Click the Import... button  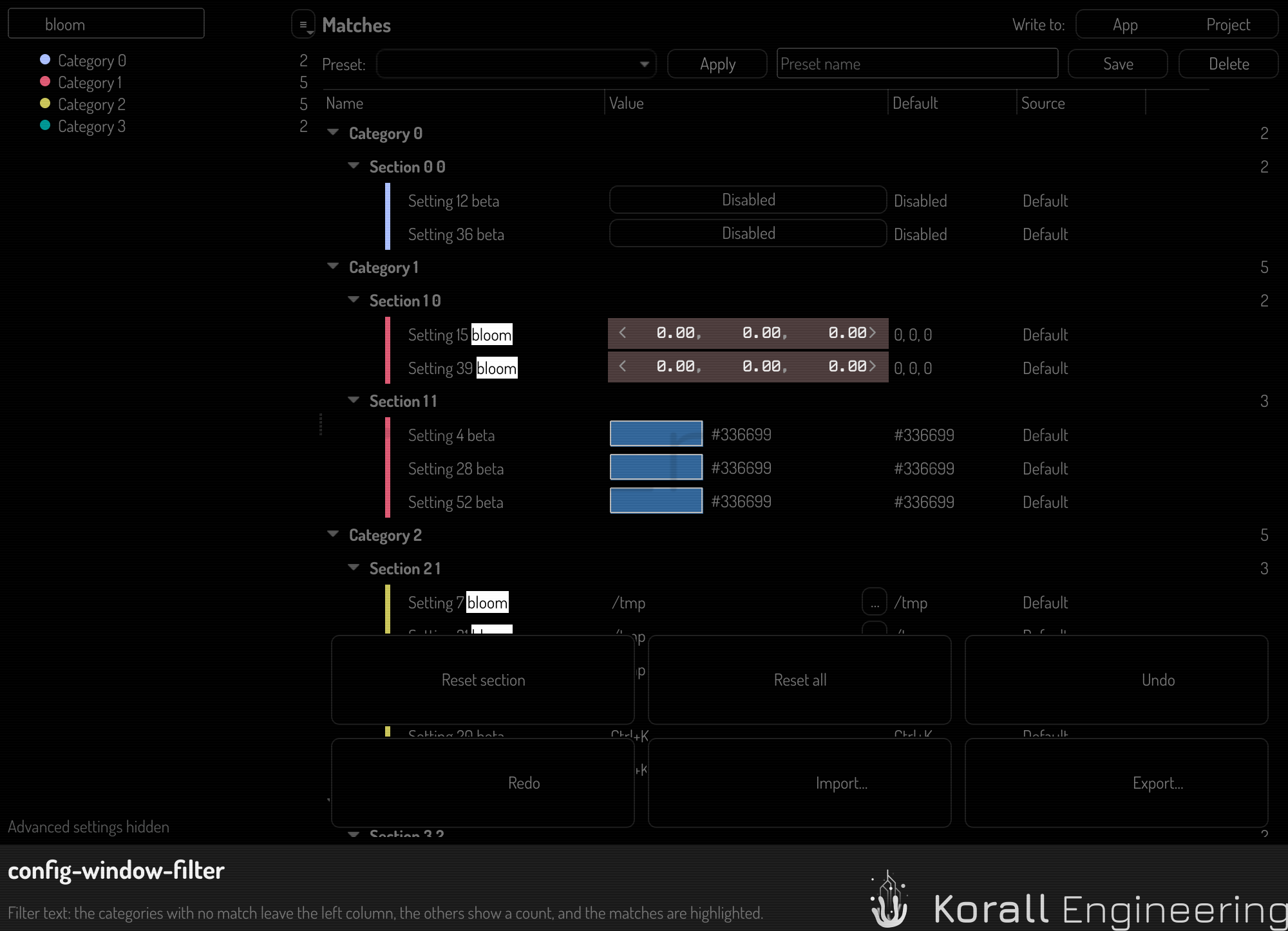tap(800, 783)
